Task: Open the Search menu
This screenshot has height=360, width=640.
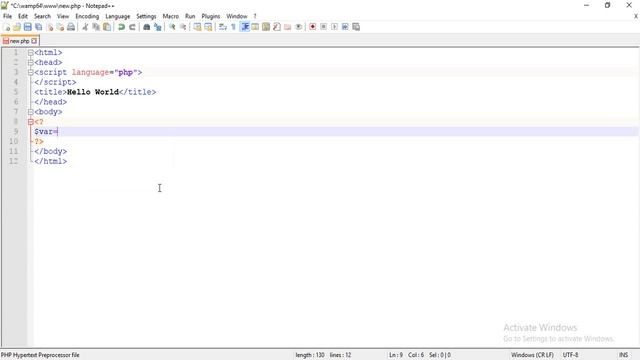Action: click(x=42, y=16)
